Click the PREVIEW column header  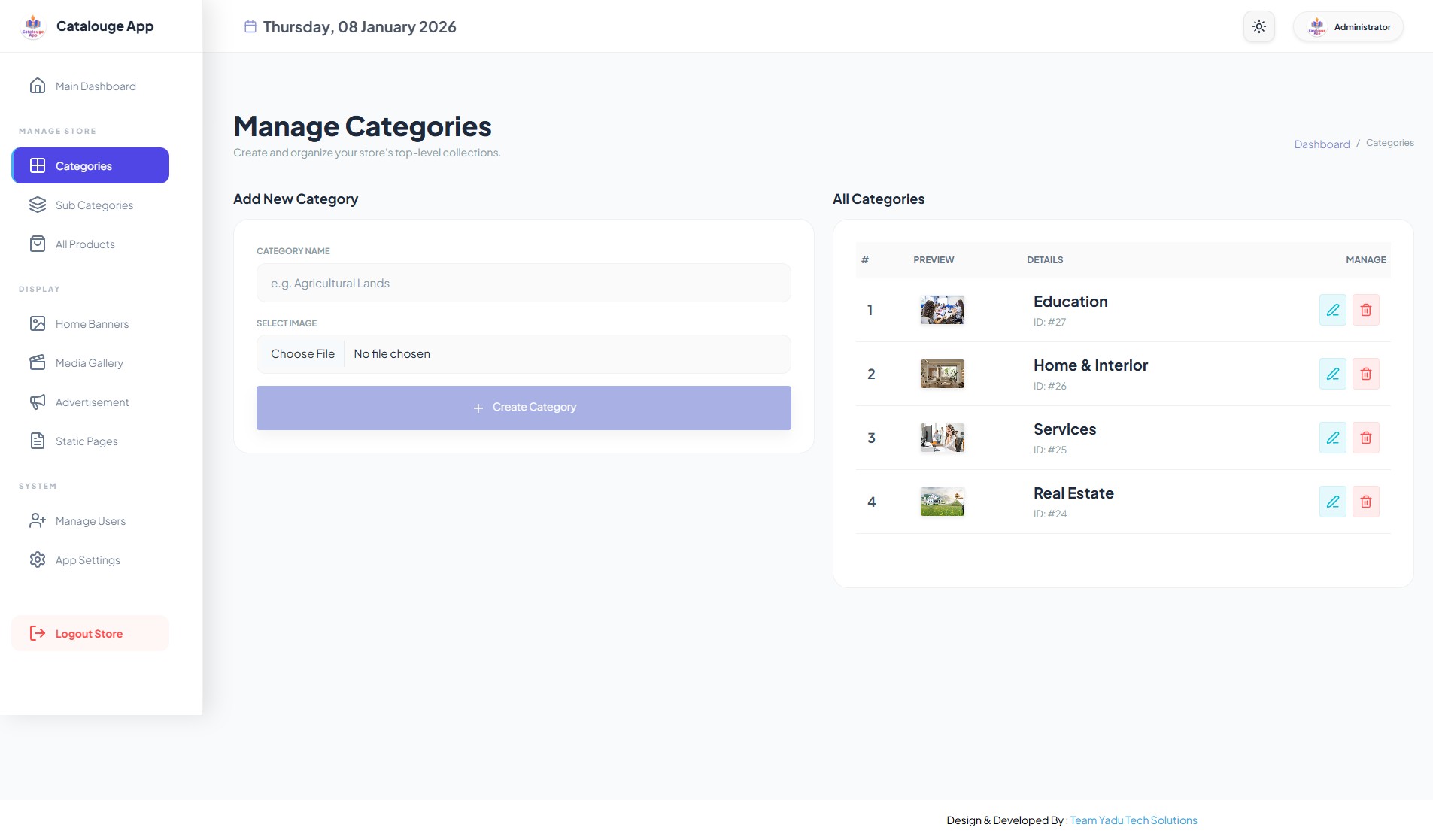click(x=934, y=260)
